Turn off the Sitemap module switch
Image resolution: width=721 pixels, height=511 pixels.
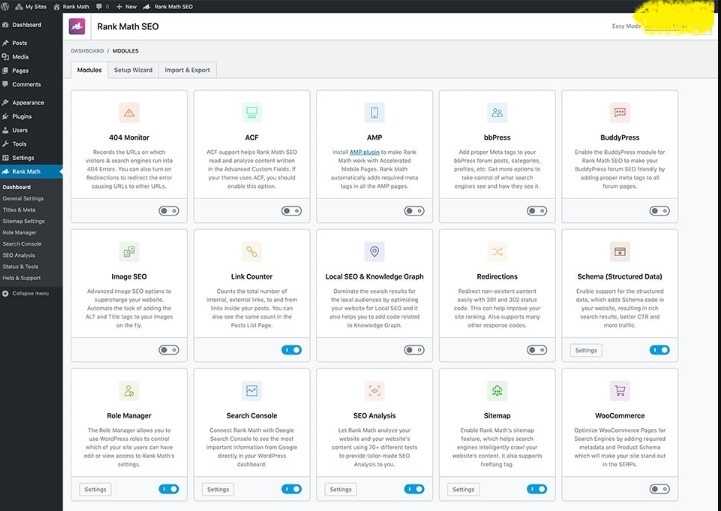[x=537, y=489]
